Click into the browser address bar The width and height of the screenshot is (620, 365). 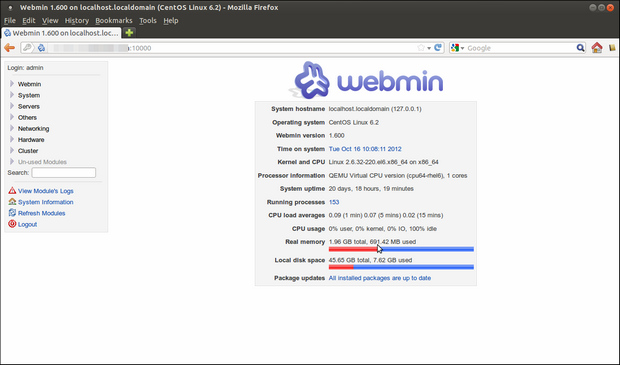231,48
